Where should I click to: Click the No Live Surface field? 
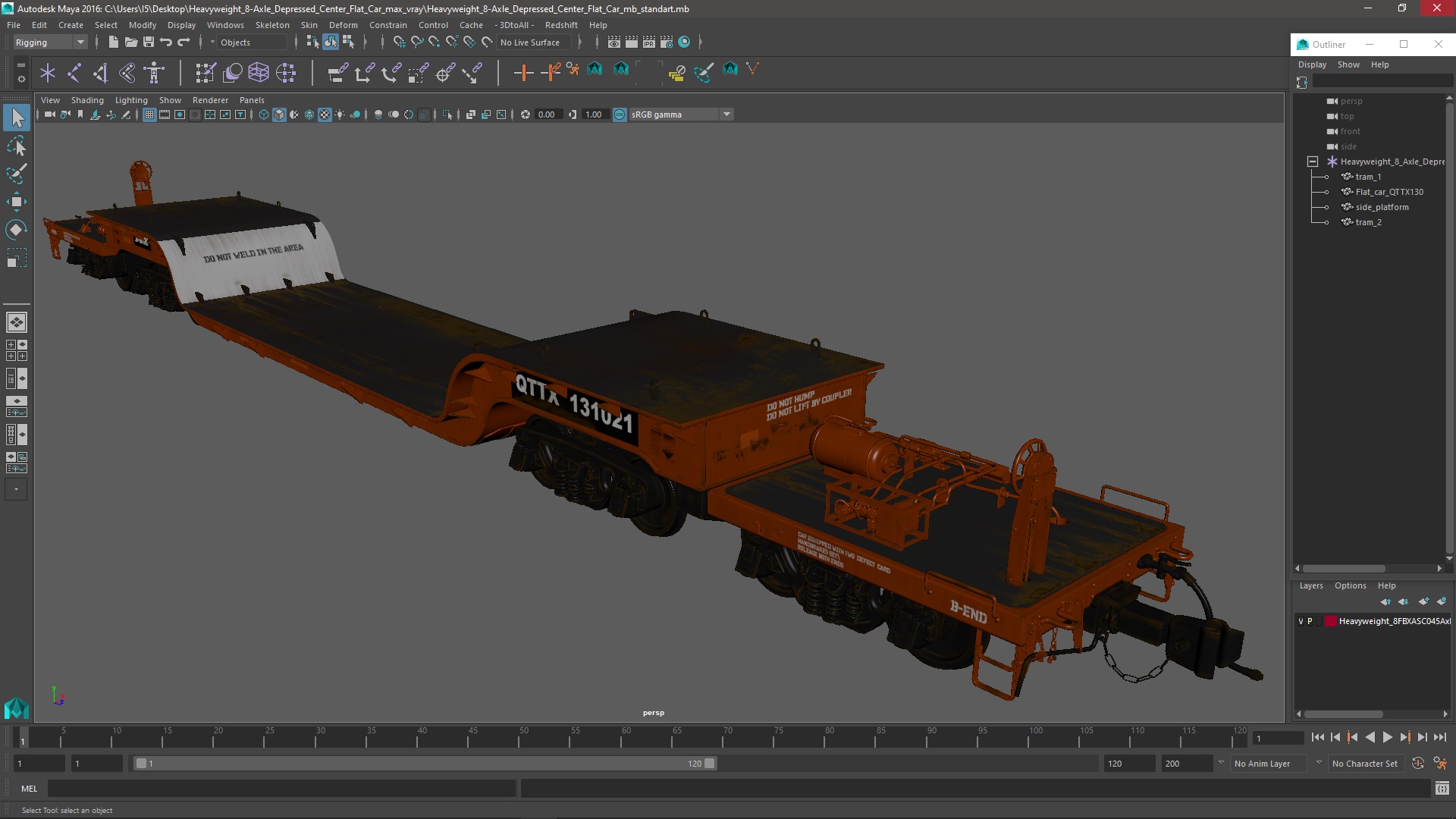click(535, 42)
